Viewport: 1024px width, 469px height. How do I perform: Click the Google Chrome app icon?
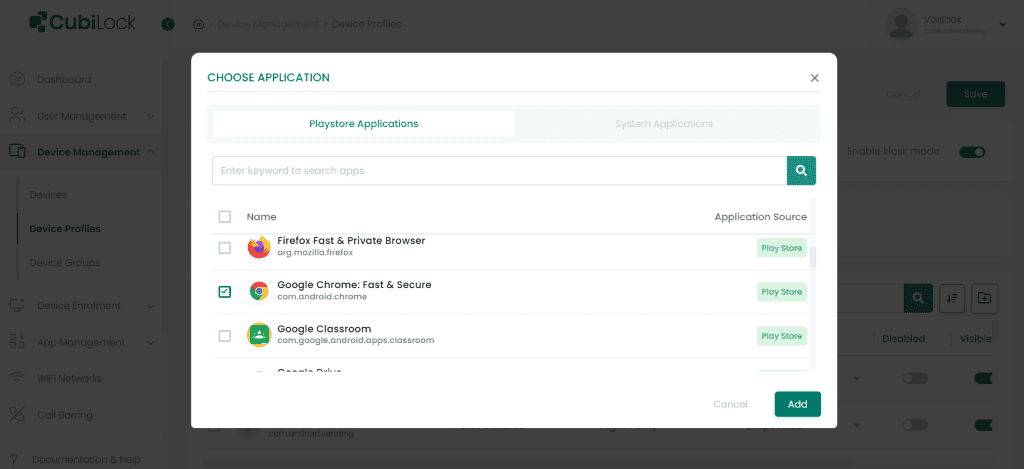click(x=259, y=291)
